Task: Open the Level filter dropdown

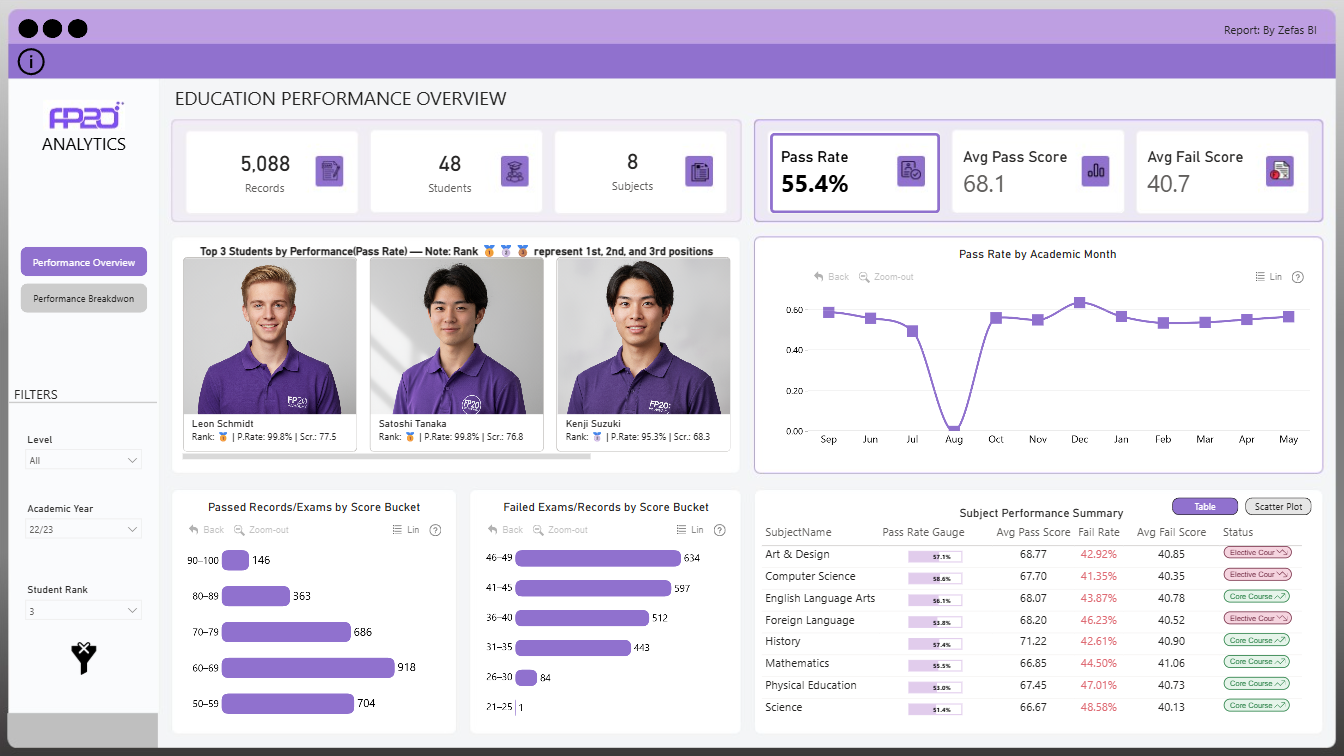Action: (83, 459)
